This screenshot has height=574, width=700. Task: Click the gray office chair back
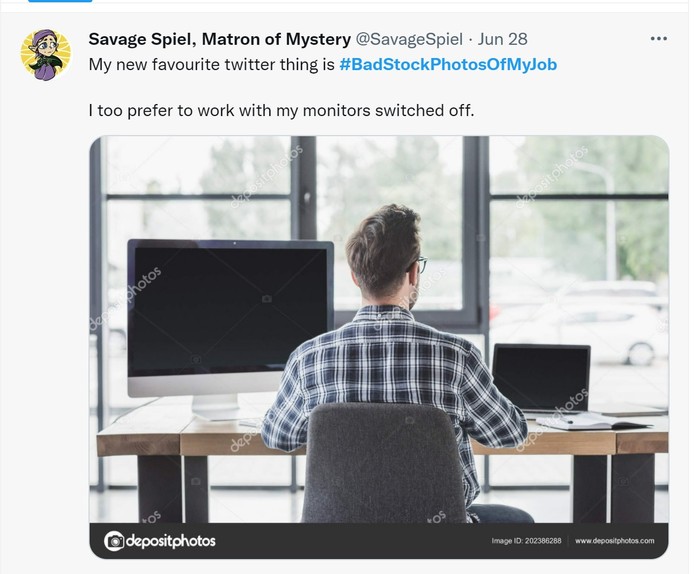(x=383, y=462)
